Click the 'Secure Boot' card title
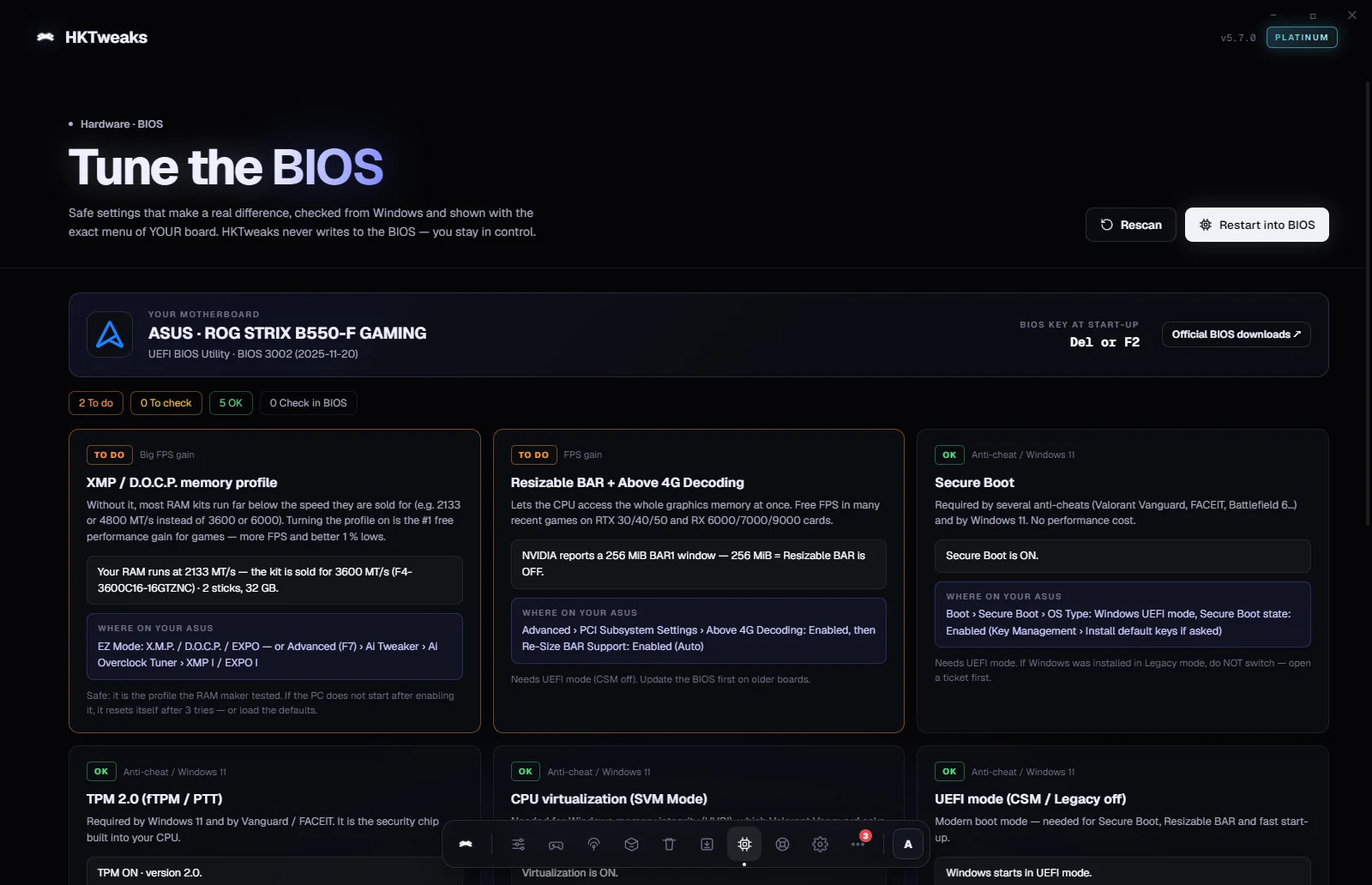The height and width of the screenshot is (885, 1372). tap(974, 483)
